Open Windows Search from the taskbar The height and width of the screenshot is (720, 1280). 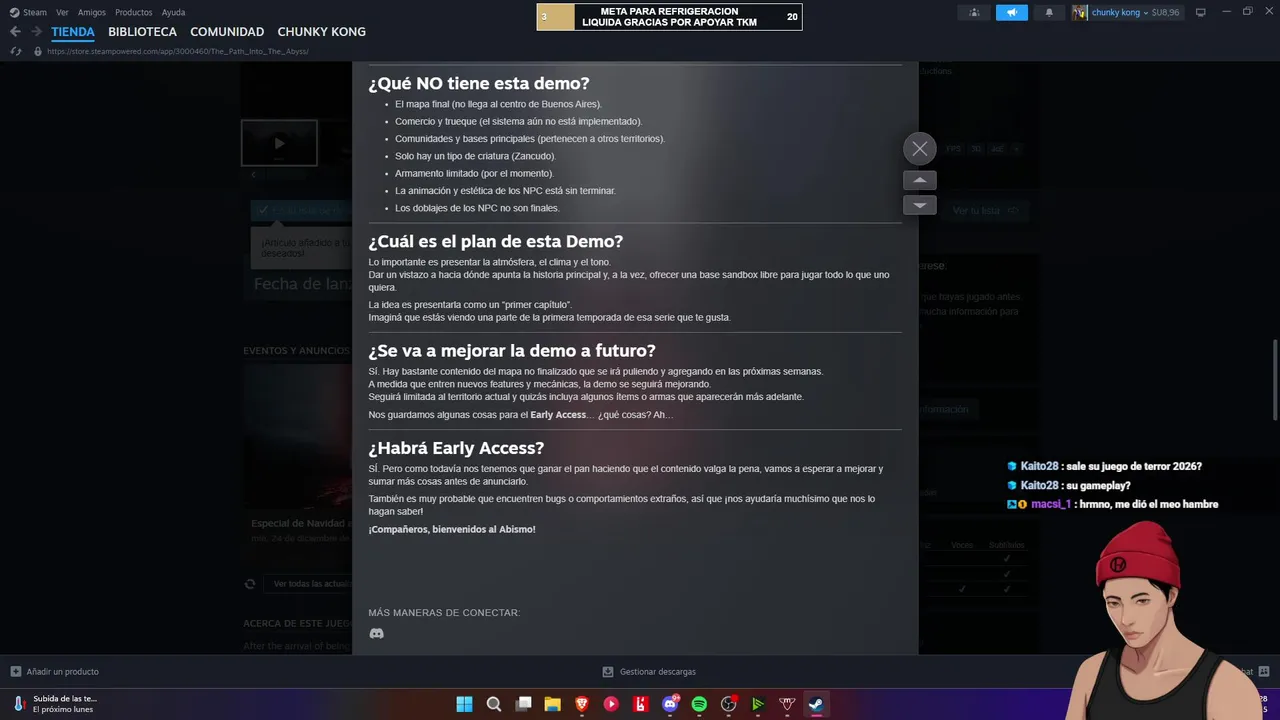pyautogui.click(x=494, y=704)
